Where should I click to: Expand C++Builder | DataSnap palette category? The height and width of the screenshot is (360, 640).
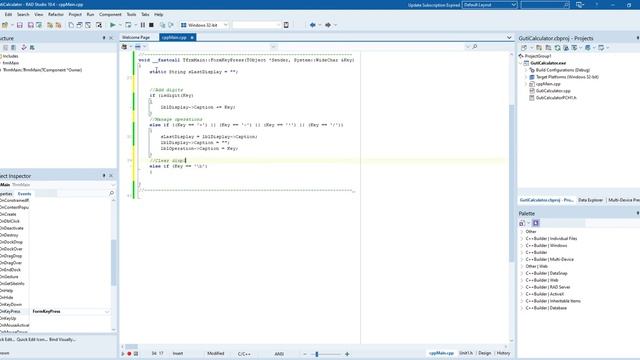point(522,273)
